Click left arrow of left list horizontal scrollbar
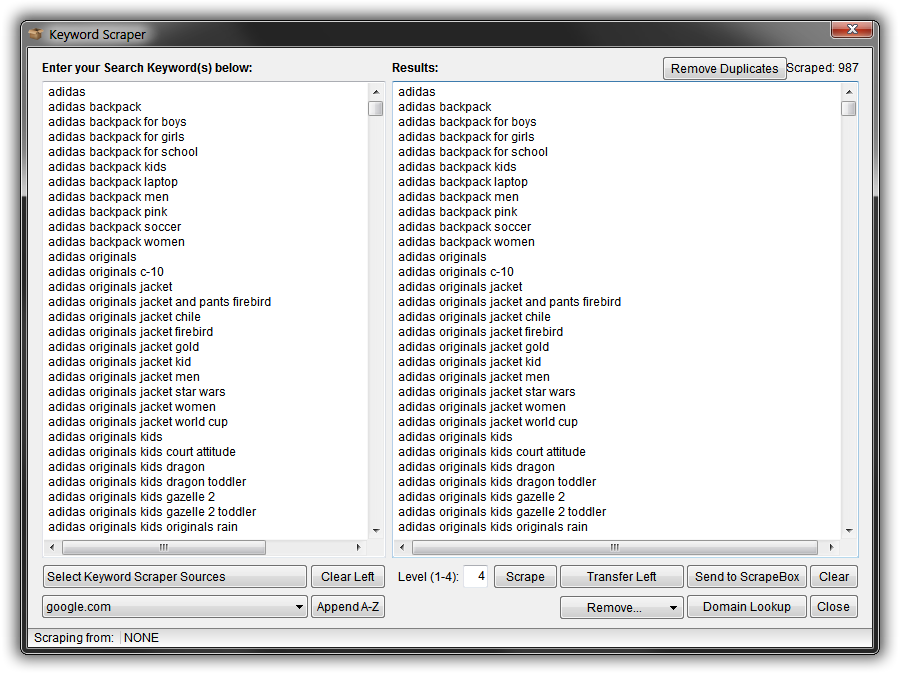The width and height of the screenshot is (900, 675). pos(52,548)
